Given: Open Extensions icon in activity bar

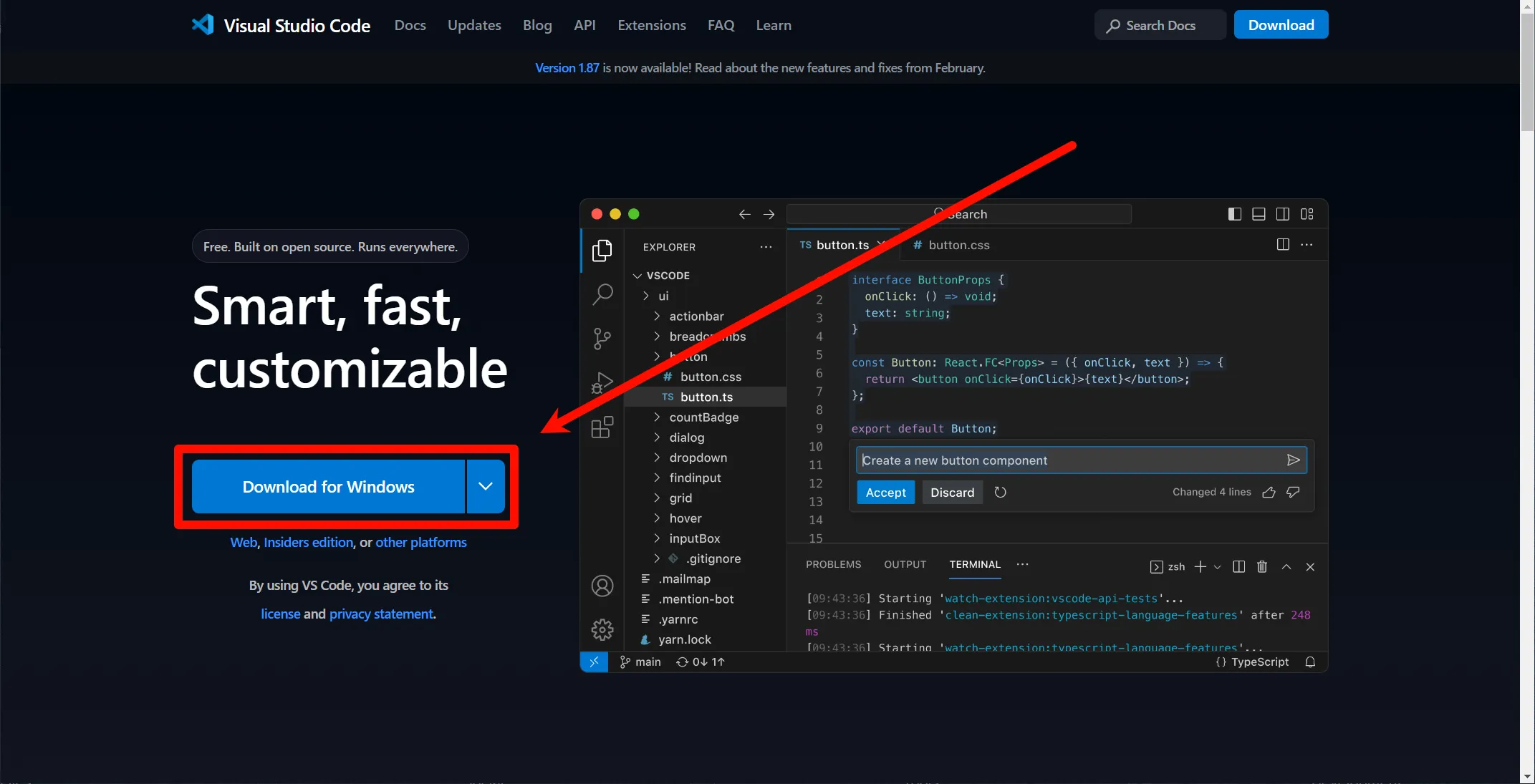Looking at the screenshot, I should pos(602,427).
